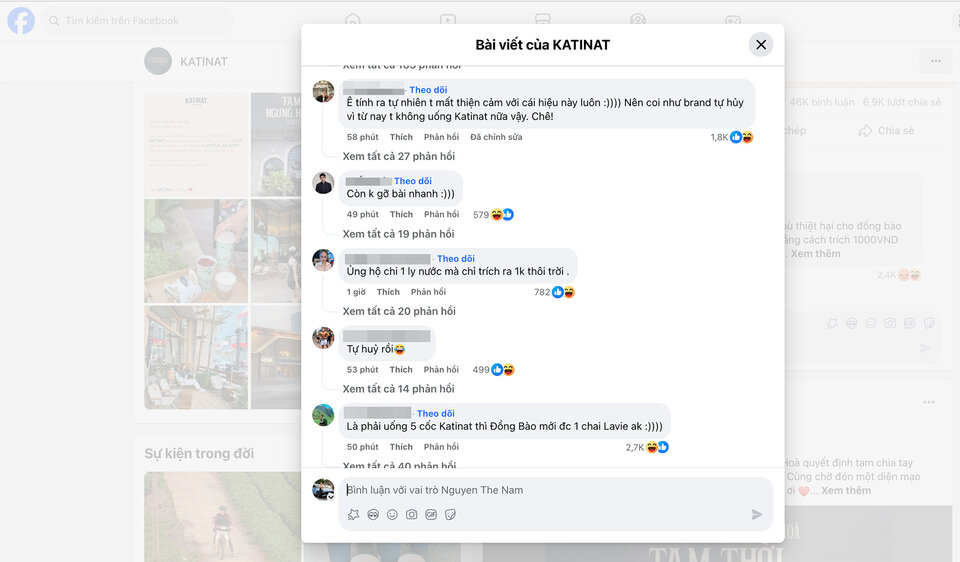Close the Bài viết của KATINAT dialog
Image resolution: width=960 pixels, height=562 pixels.
pyautogui.click(x=761, y=45)
